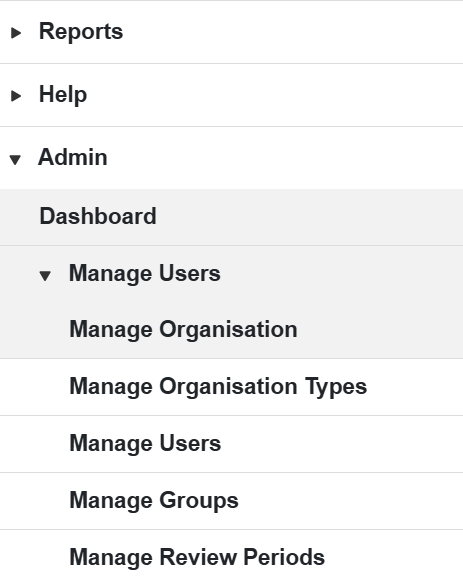
Task: Open Manage Organisation page
Action: point(184,330)
